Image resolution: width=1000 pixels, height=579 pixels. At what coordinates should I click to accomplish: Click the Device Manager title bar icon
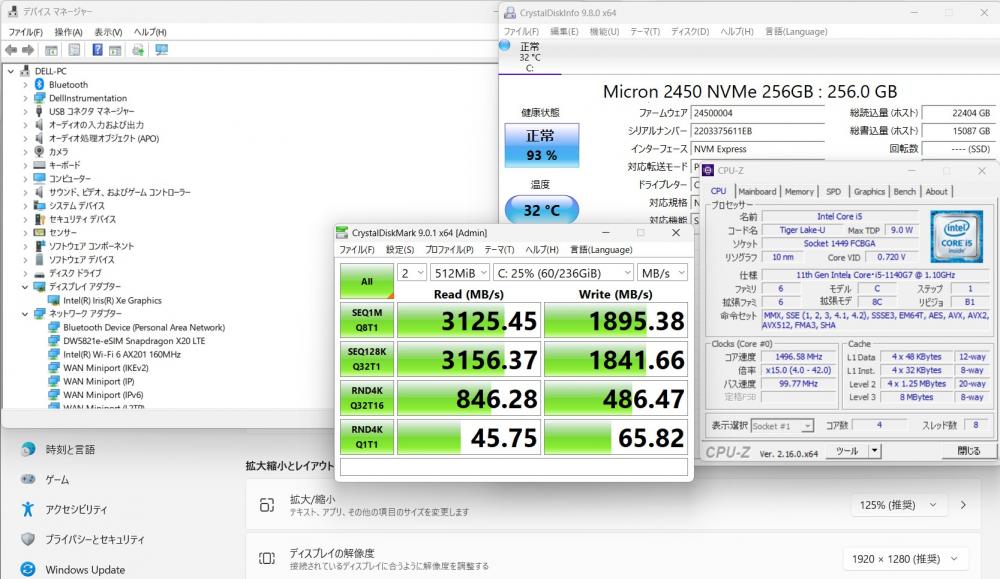point(13,11)
